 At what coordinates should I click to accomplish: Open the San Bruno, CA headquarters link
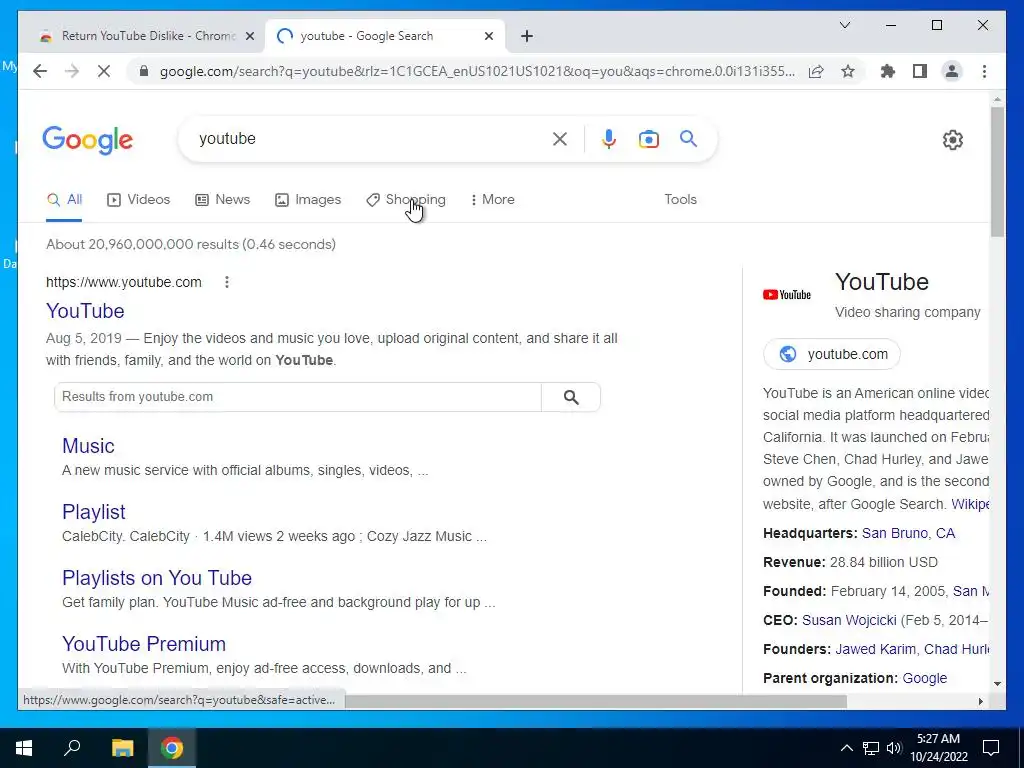[908, 534]
